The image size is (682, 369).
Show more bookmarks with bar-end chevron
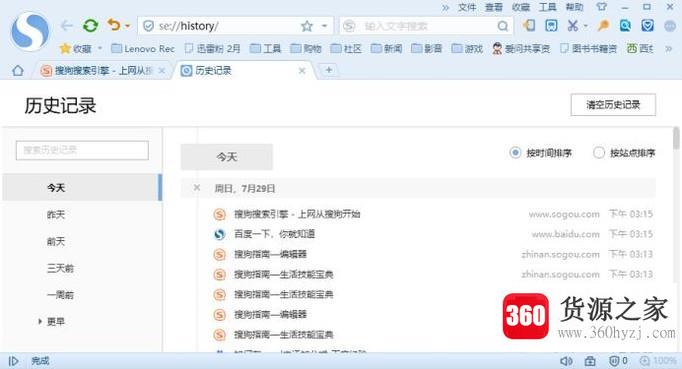(x=669, y=49)
